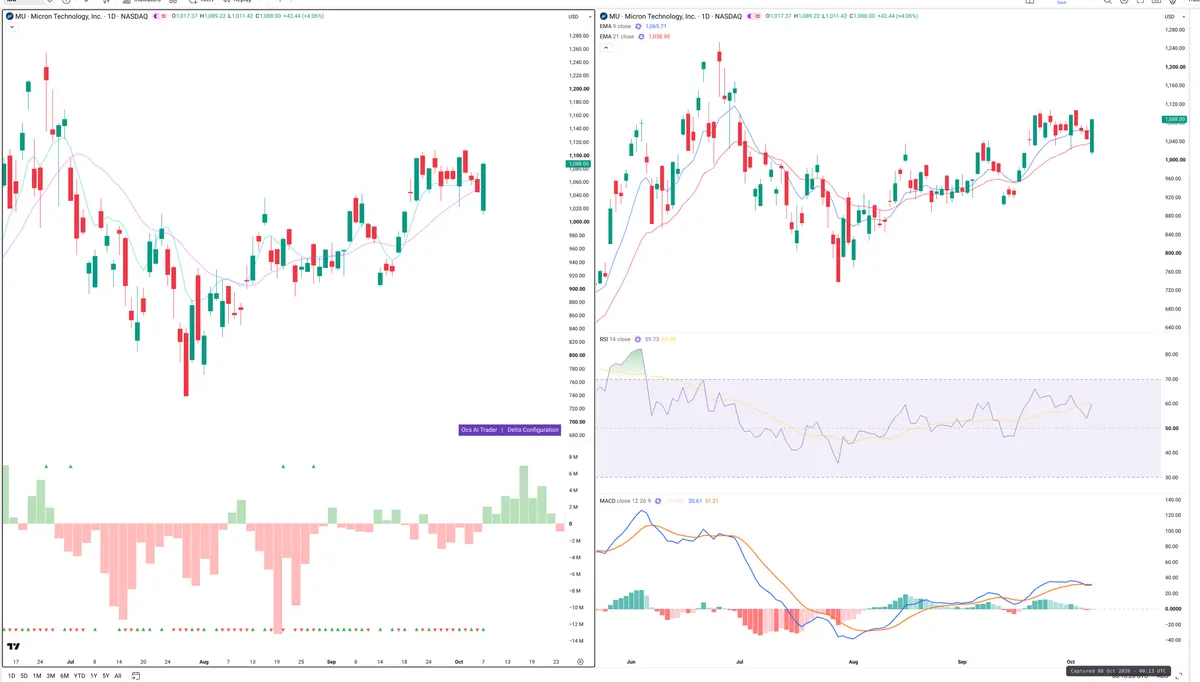Click RSI value 59.73
1200x682 pixels.
coord(652,339)
